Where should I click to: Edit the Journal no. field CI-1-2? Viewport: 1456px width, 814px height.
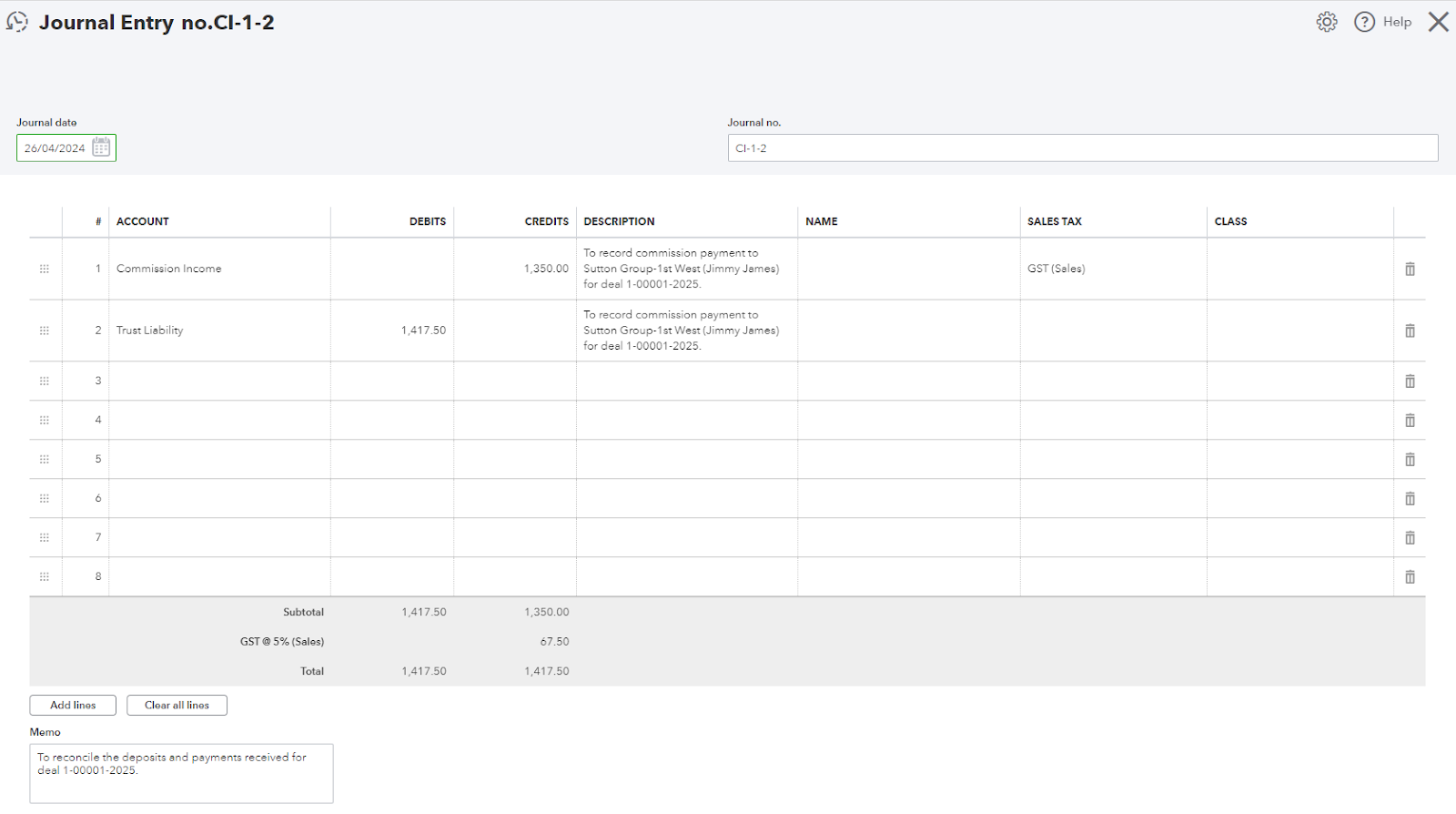click(1083, 148)
